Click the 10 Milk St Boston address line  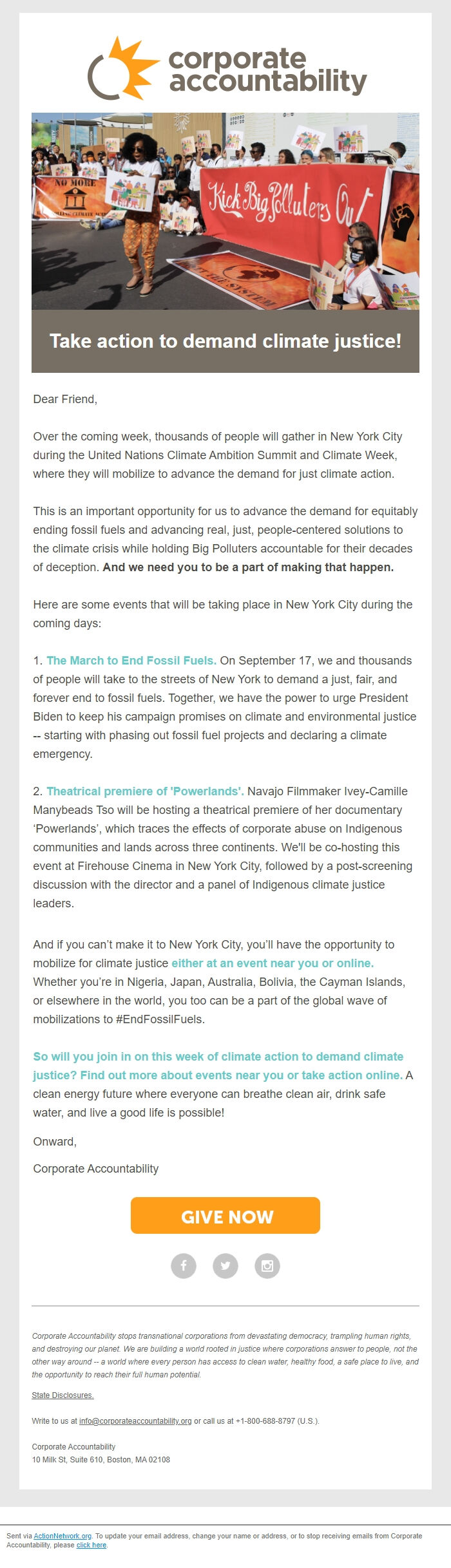pos(101,1460)
